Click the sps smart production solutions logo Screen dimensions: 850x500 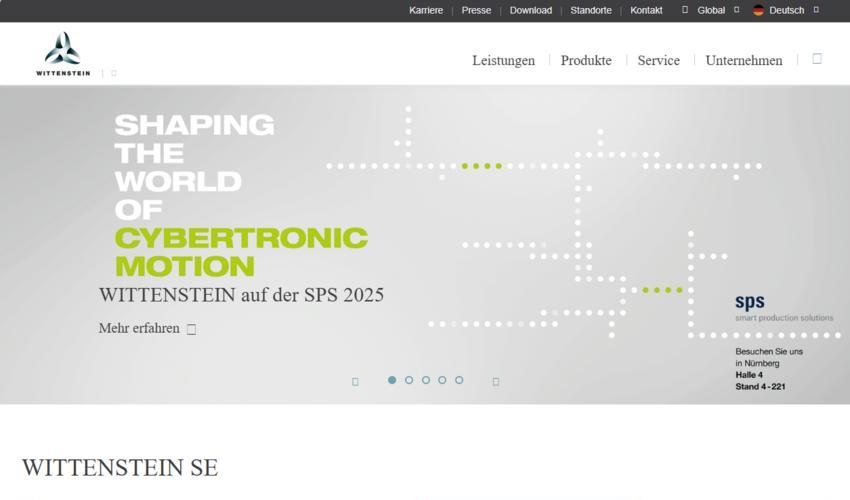pyautogui.click(x=784, y=307)
